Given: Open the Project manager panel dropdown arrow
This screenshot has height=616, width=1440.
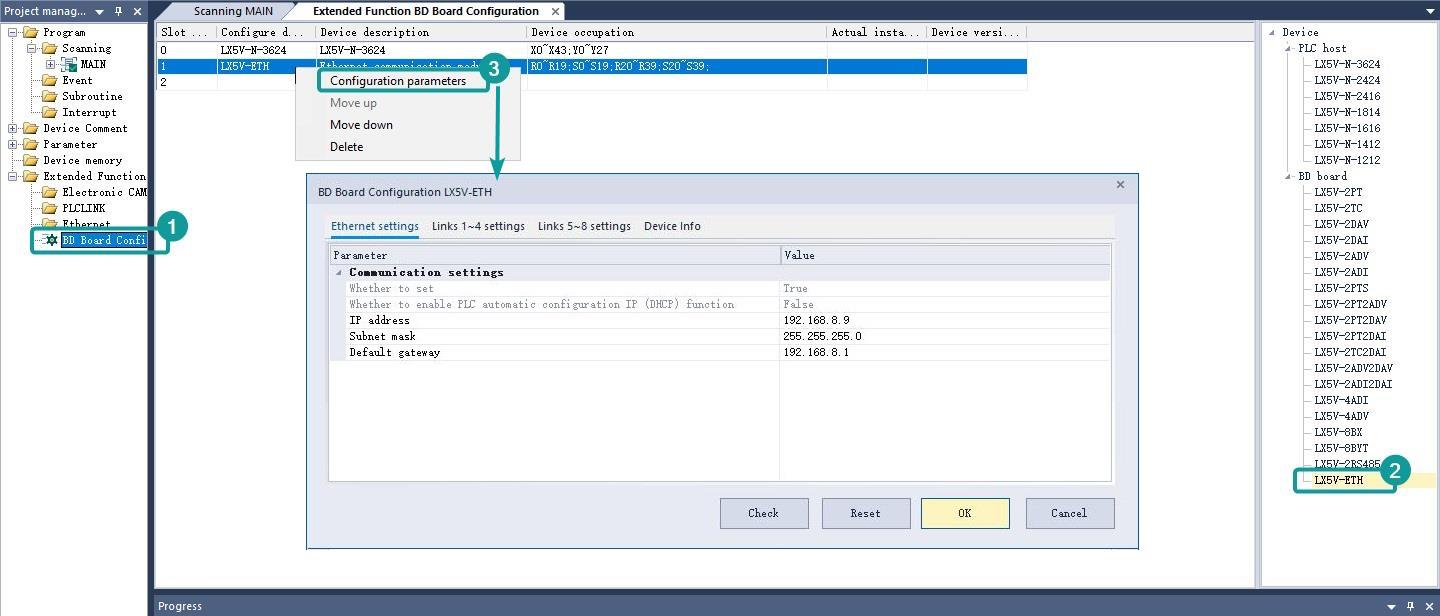Looking at the screenshot, I should (x=99, y=12).
